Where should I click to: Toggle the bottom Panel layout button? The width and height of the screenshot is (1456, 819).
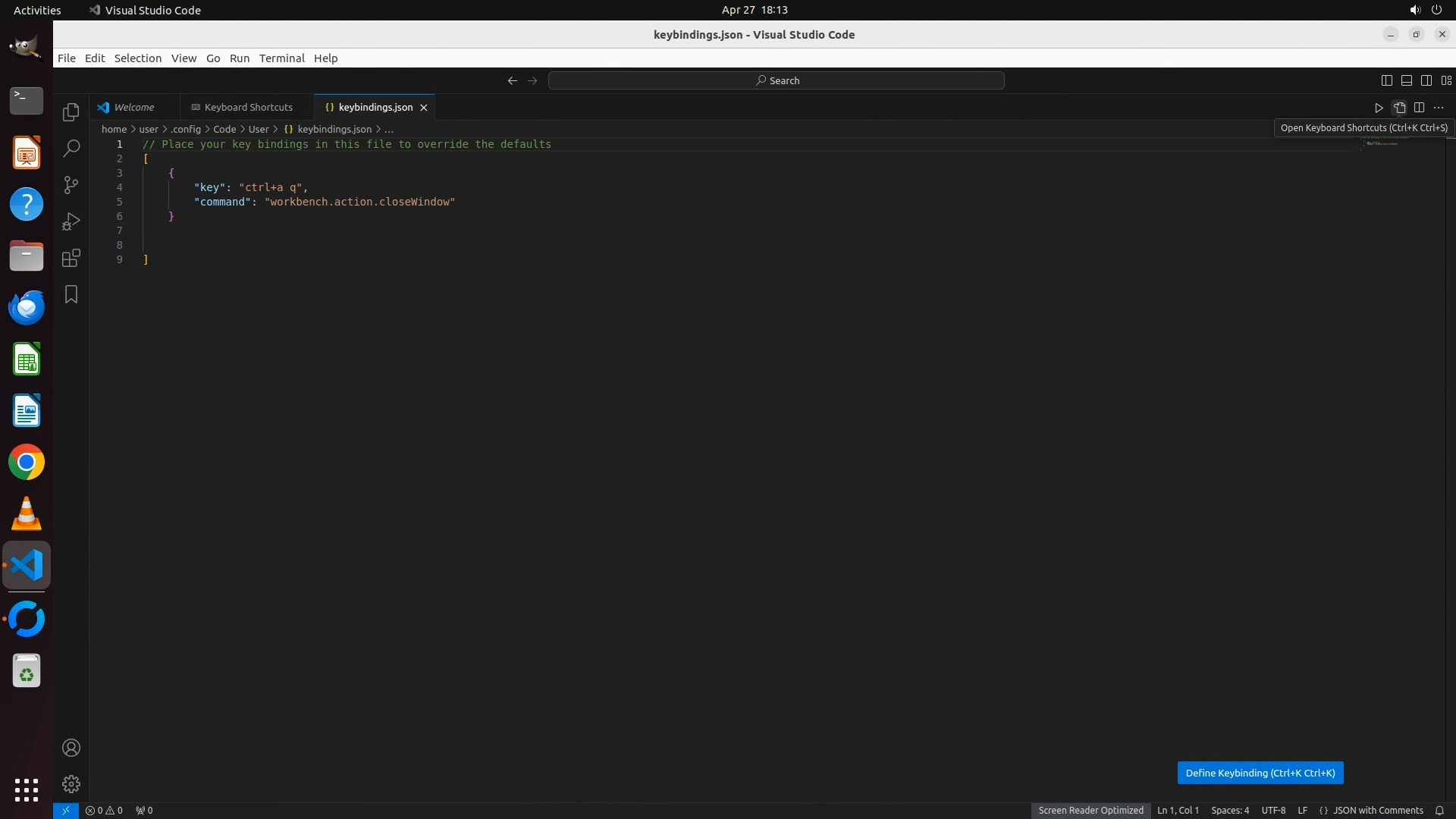[1407, 80]
